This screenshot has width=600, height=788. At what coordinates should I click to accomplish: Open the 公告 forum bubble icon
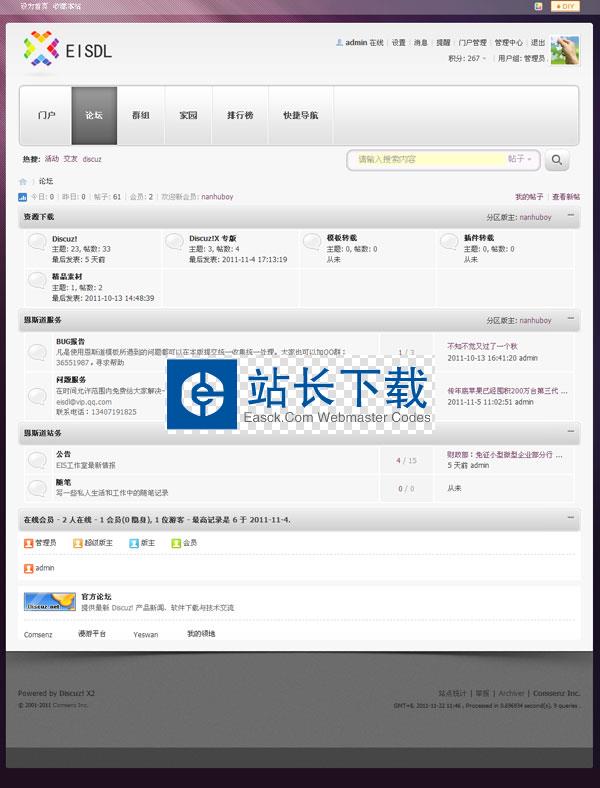coord(38,459)
